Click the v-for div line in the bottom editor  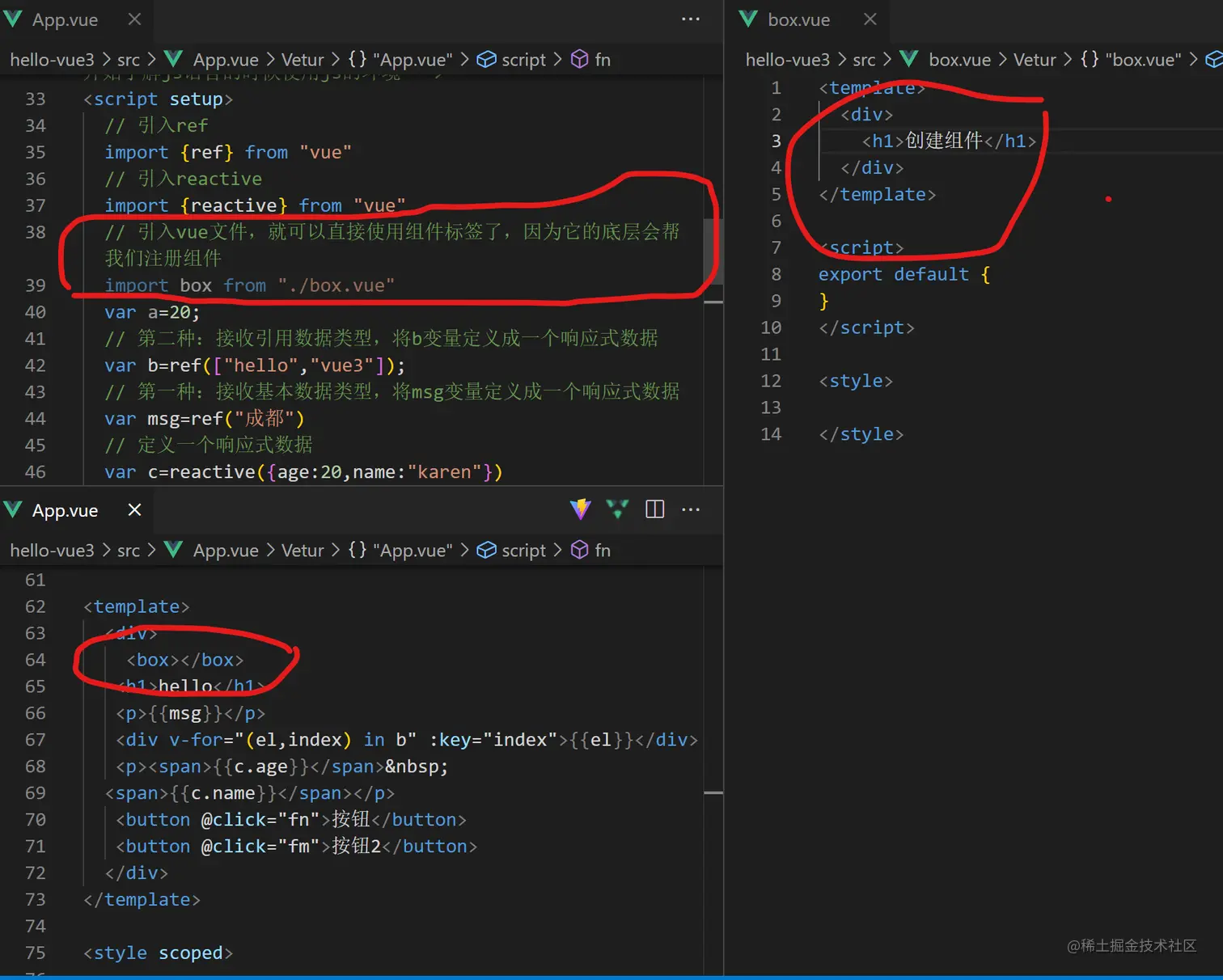(x=407, y=740)
